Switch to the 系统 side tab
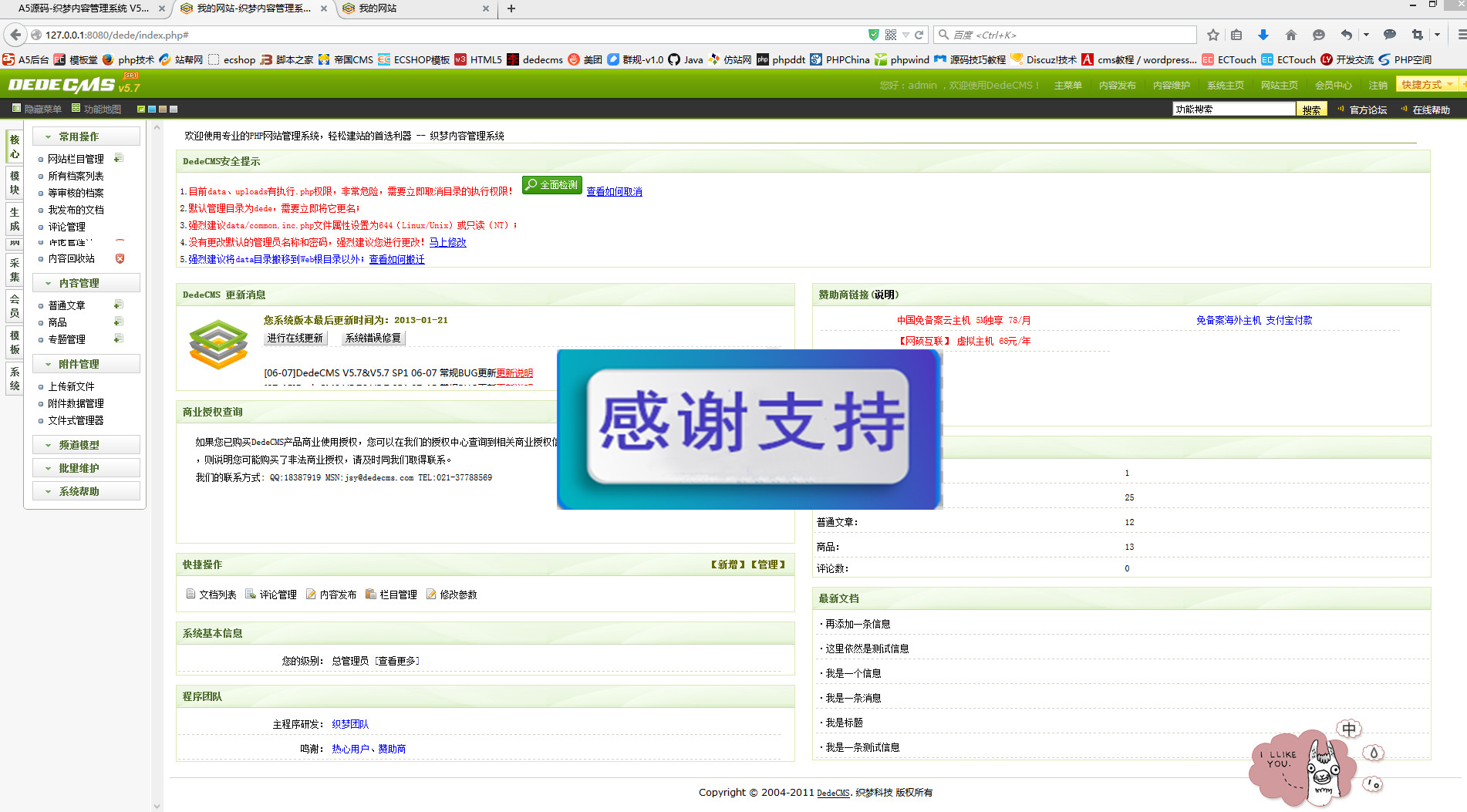Viewport: 1467px width, 812px height. [15, 379]
